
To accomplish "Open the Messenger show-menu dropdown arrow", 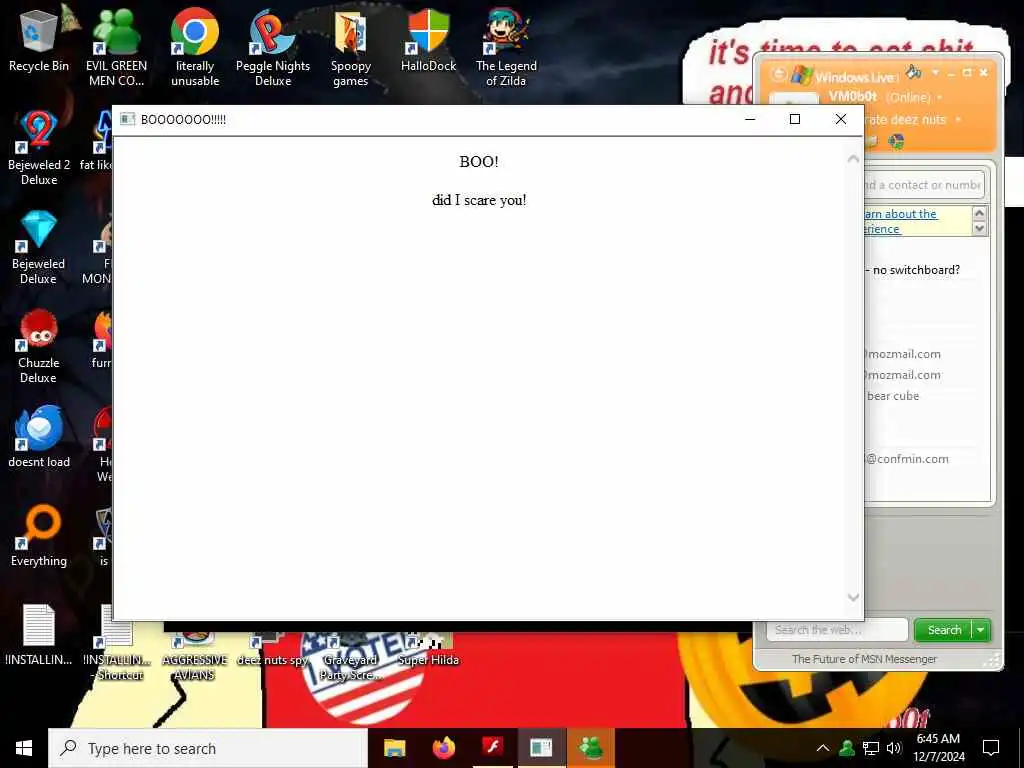I will click(x=936, y=72).
